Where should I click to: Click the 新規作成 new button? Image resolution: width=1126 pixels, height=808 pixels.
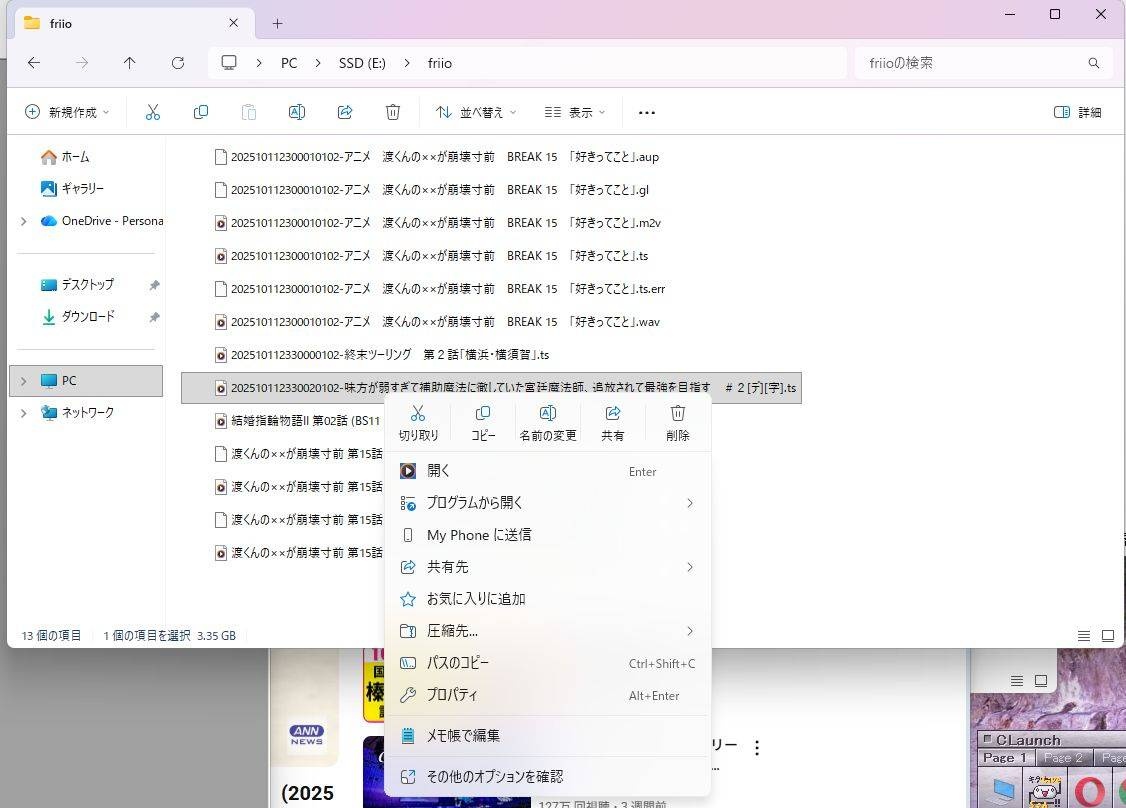(67, 112)
